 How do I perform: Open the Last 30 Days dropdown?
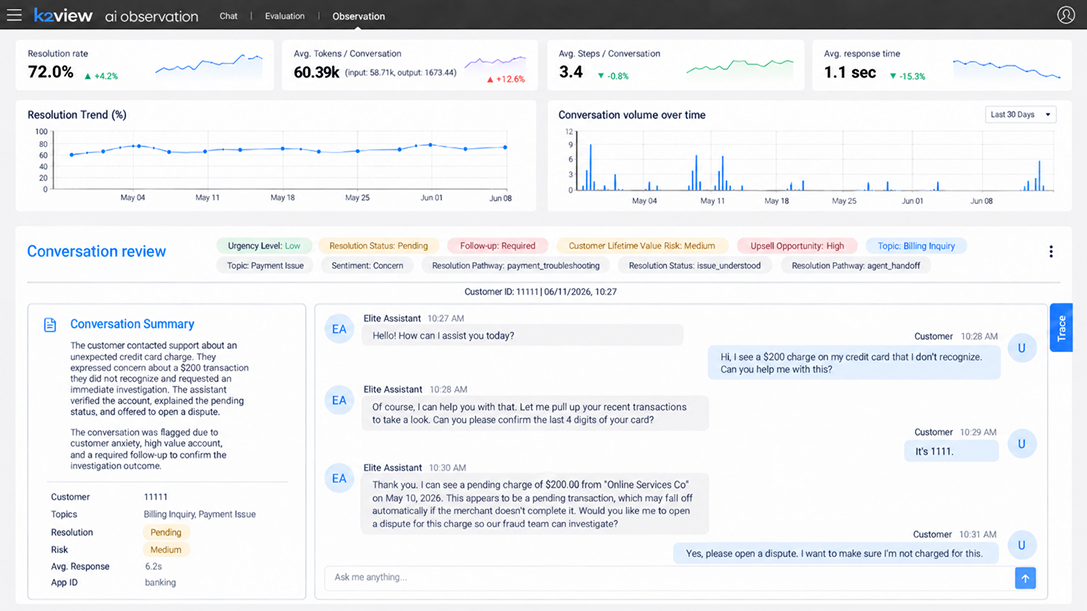pos(1020,114)
